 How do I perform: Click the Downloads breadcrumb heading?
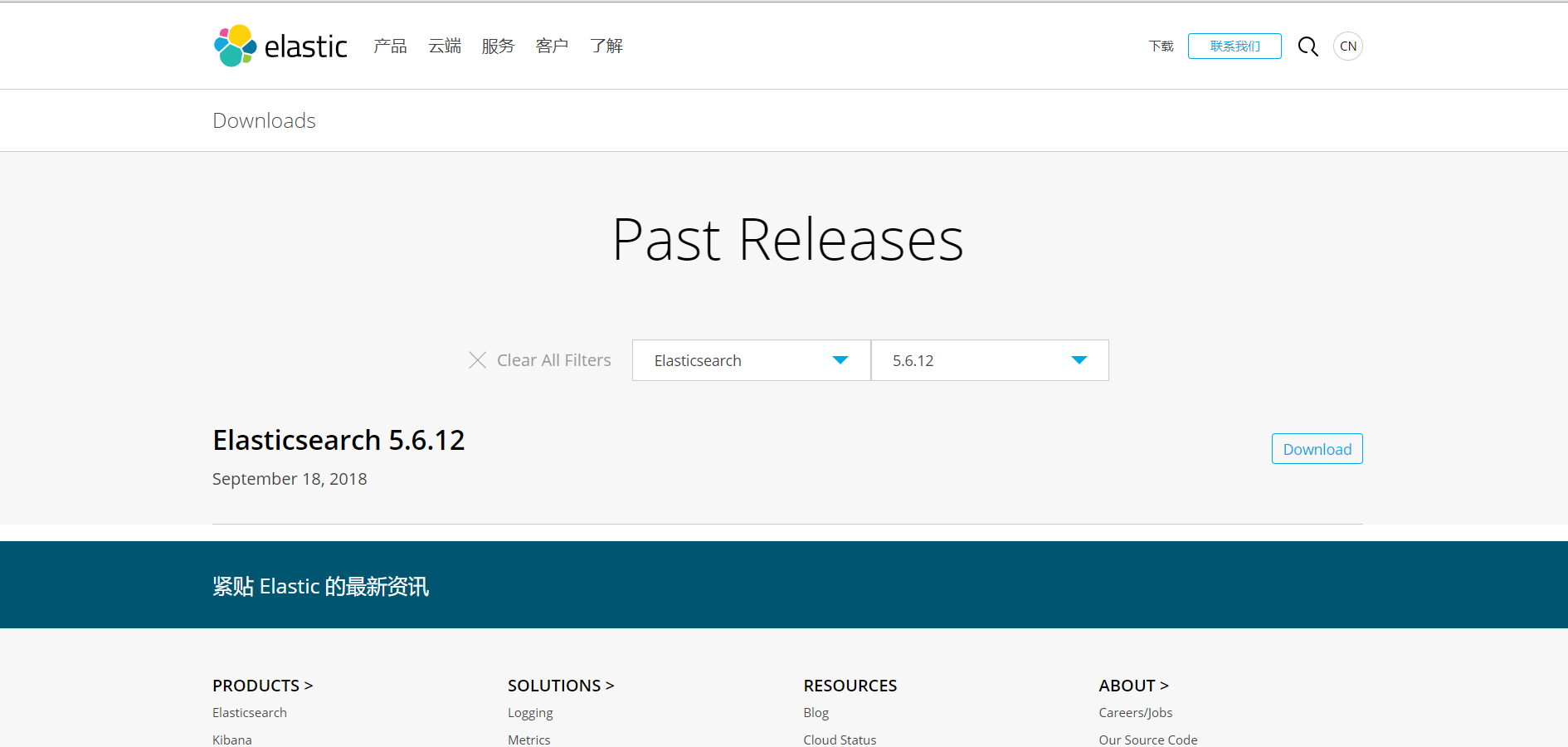coord(264,120)
